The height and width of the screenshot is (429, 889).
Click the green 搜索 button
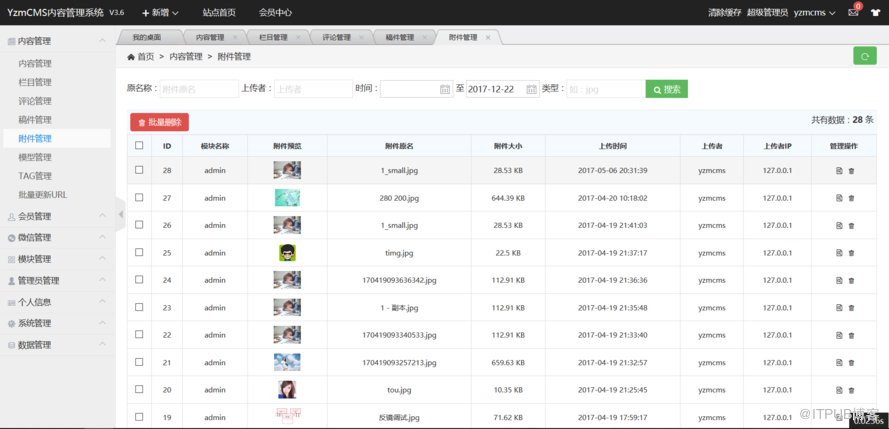point(667,89)
